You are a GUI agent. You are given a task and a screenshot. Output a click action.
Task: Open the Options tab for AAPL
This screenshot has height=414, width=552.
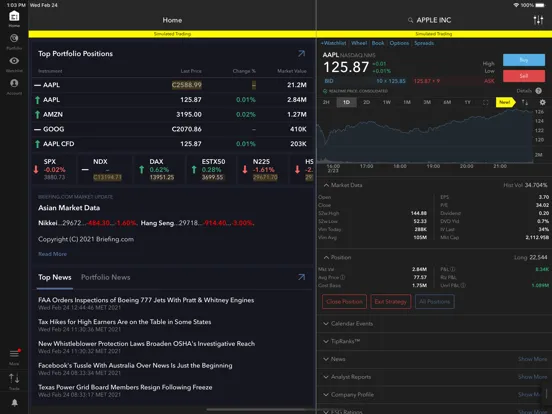click(399, 43)
